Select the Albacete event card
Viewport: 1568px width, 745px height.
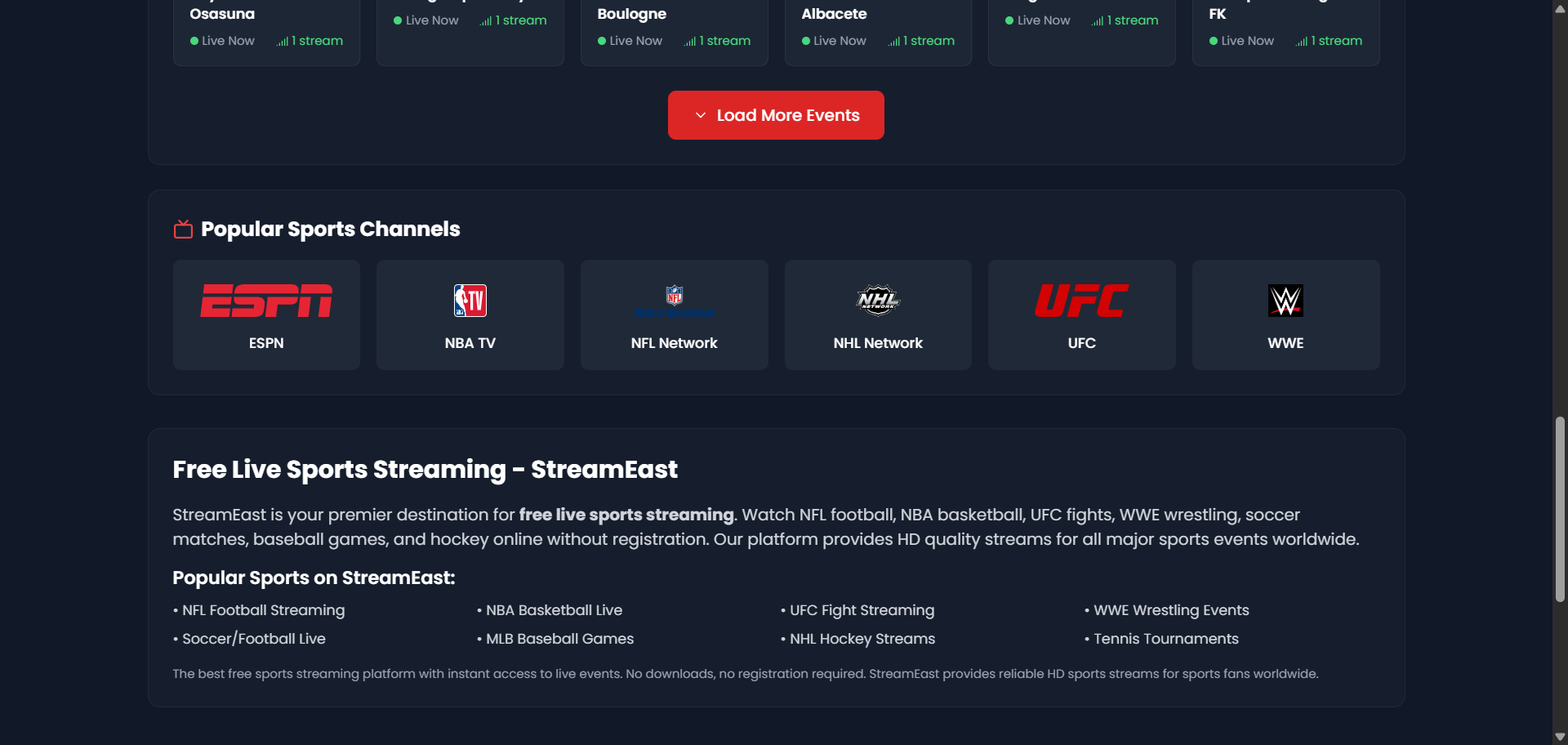click(x=877, y=25)
